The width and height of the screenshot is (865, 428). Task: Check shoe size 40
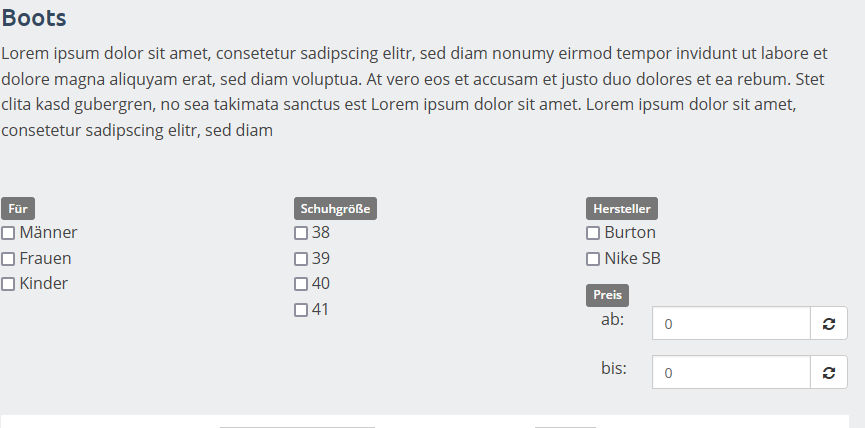pyautogui.click(x=301, y=284)
